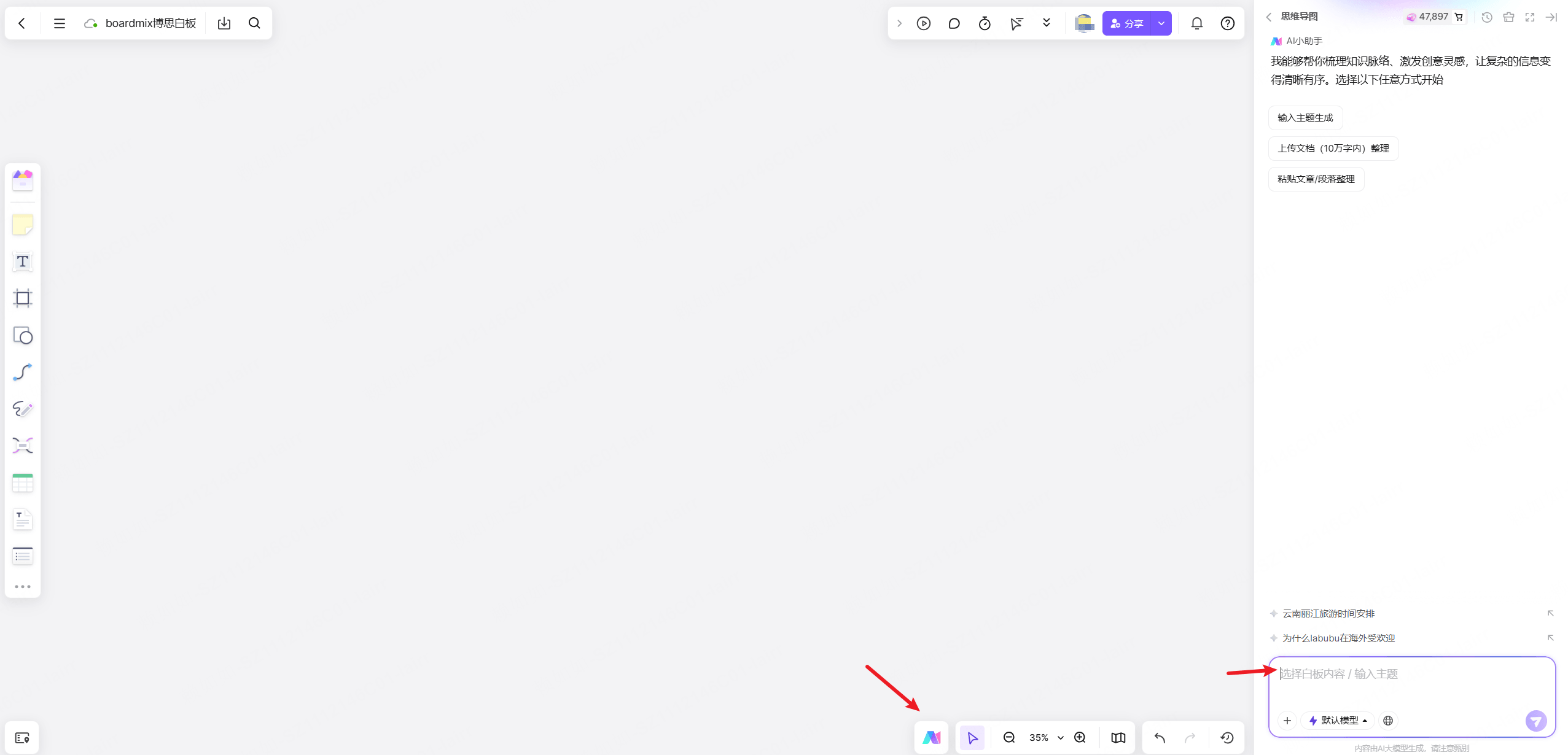Select the sticky note tool
This screenshot has height=755, width=1568.
(x=23, y=225)
